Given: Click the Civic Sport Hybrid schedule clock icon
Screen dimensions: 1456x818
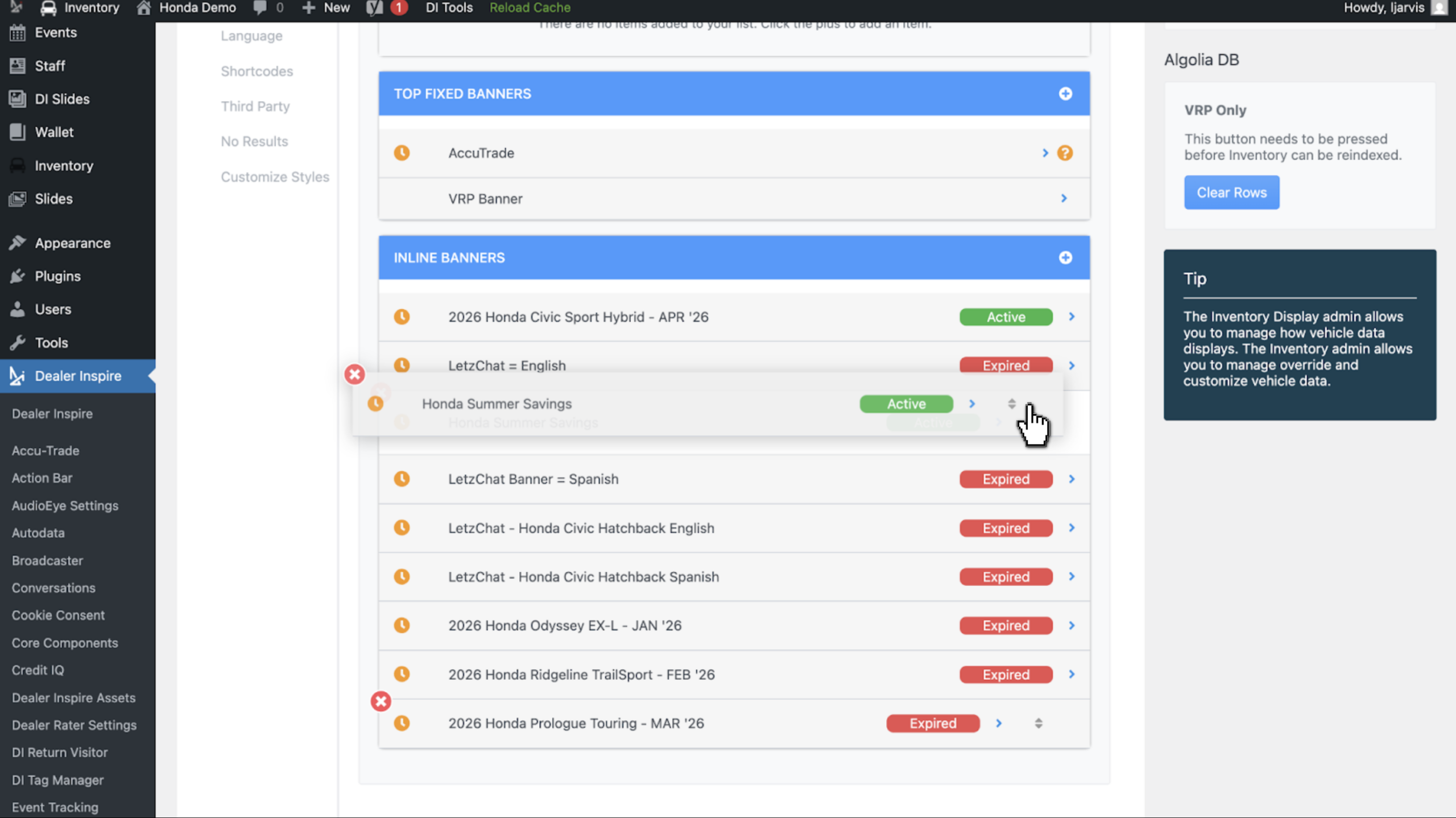Looking at the screenshot, I should tap(402, 317).
